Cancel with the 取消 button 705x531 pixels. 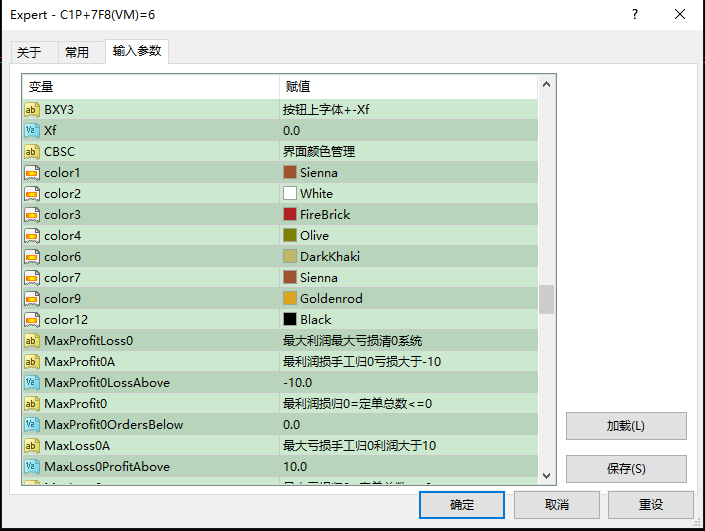click(557, 505)
